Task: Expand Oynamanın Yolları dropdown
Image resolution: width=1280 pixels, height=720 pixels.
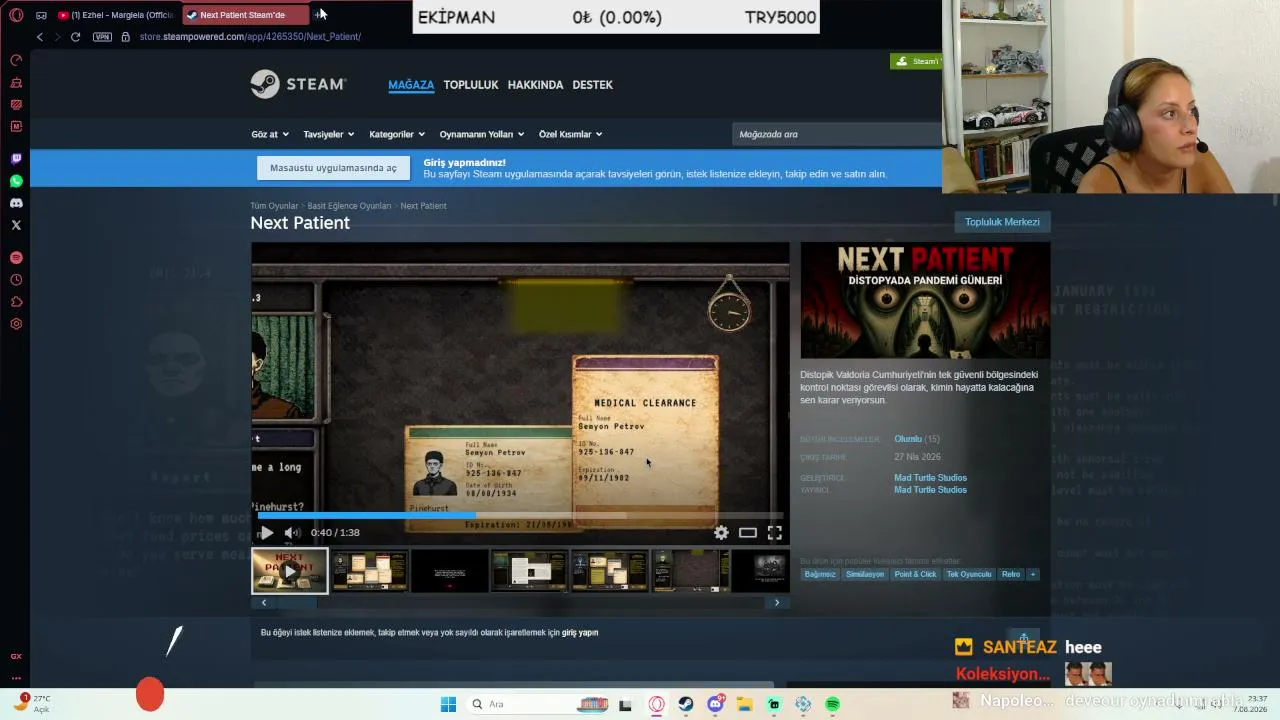Action: coord(482,134)
